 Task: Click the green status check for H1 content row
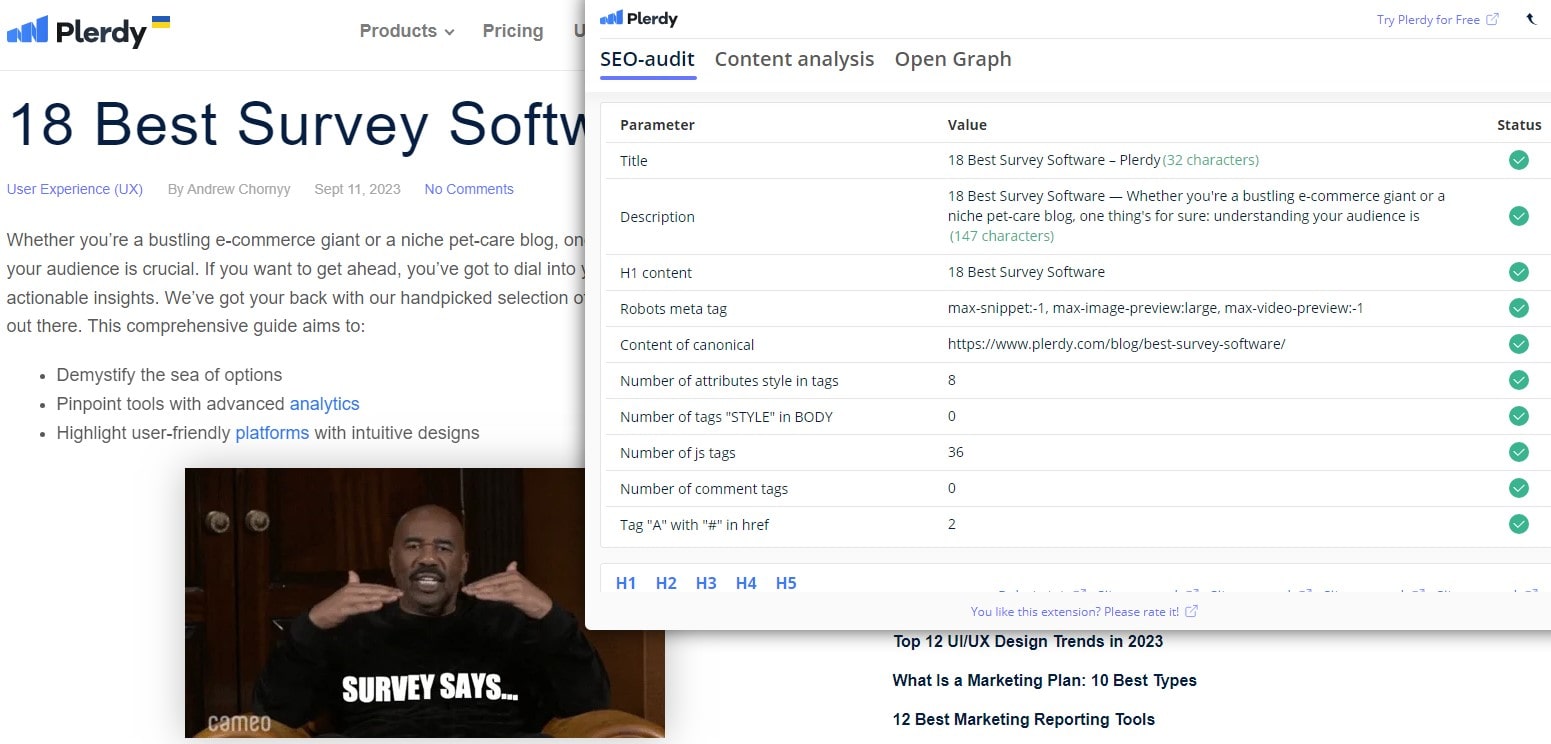[x=1519, y=272]
